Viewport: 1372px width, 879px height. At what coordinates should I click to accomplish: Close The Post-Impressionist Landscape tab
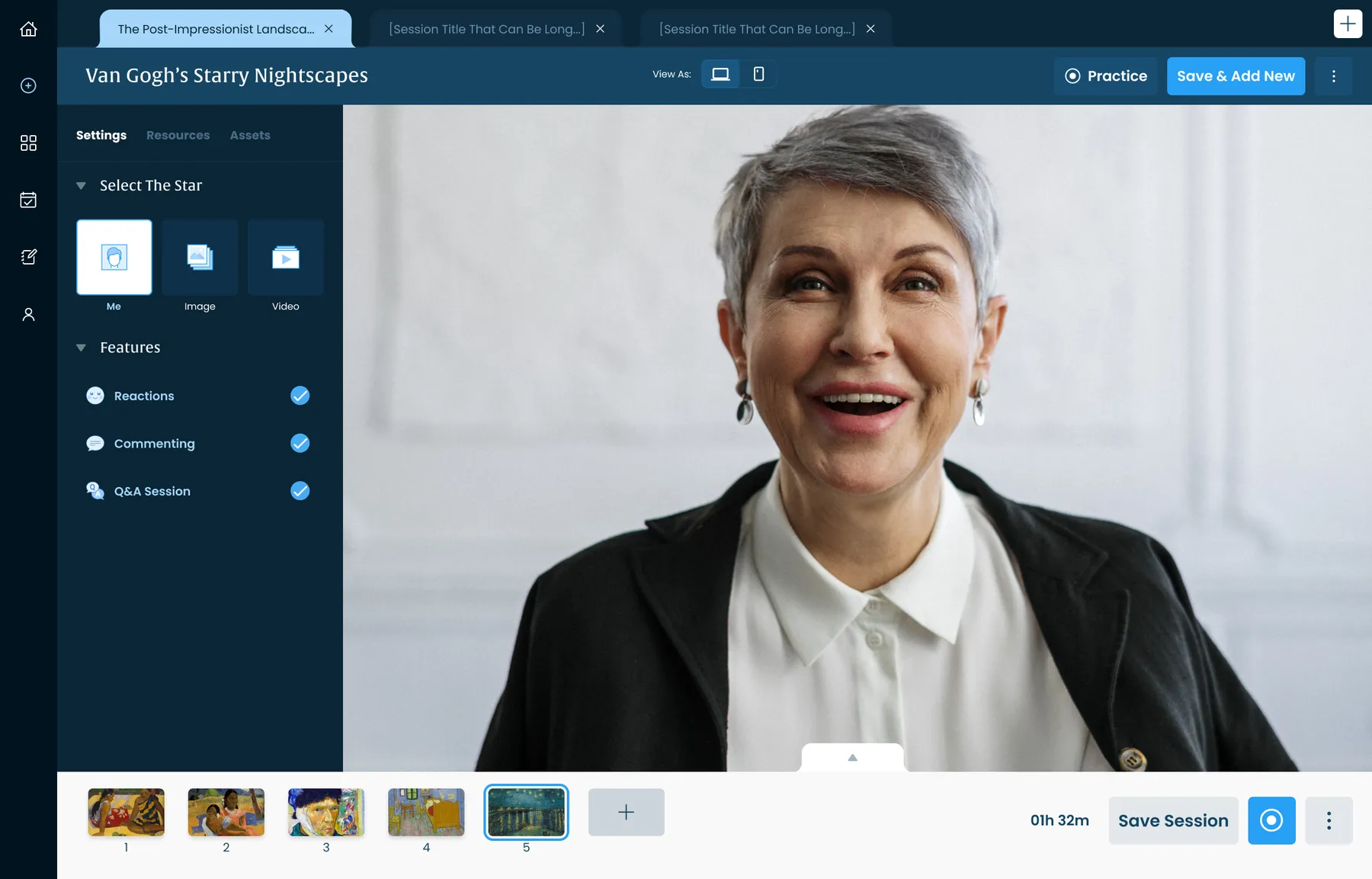[x=329, y=29]
